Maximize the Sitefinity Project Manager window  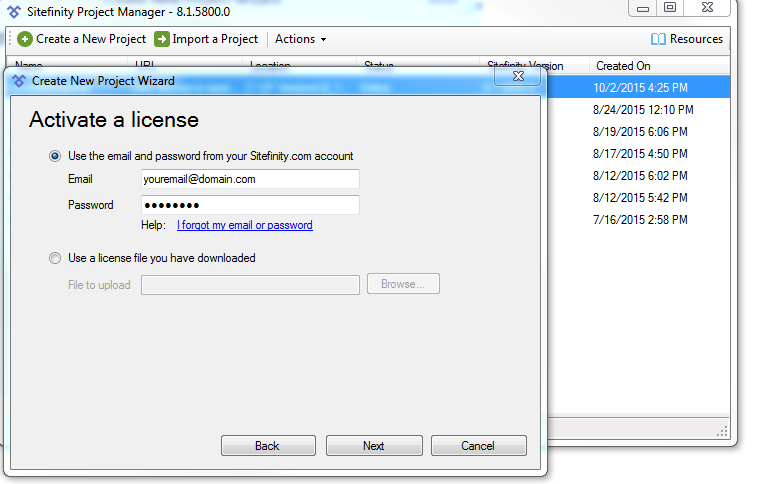(x=670, y=8)
